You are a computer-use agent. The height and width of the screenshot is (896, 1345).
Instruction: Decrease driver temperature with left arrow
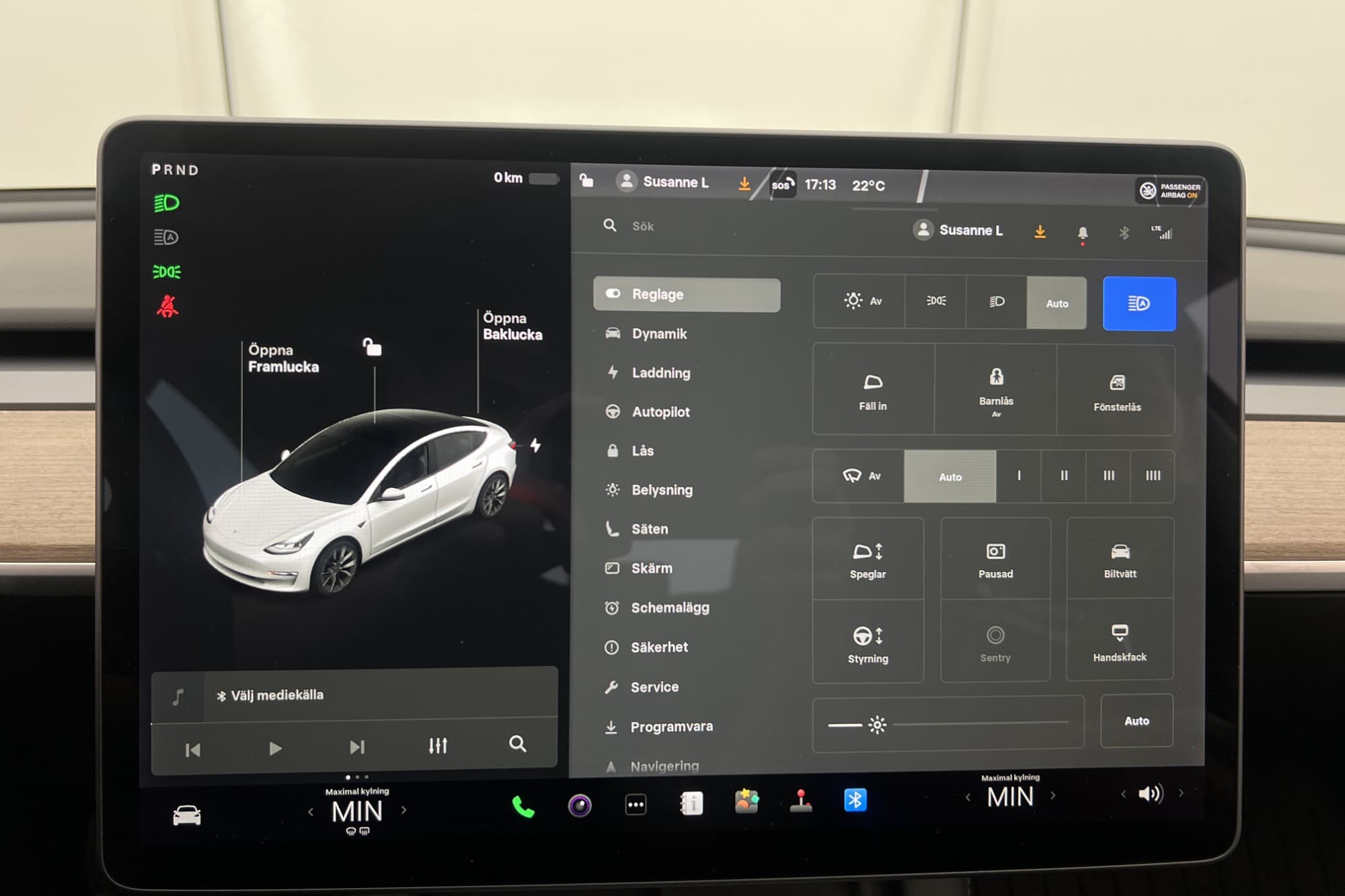[311, 812]
